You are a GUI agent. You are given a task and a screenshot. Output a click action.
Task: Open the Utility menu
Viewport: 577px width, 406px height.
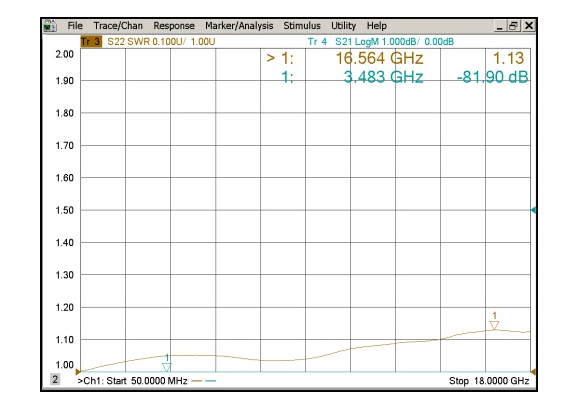click(x=343, y=26)
